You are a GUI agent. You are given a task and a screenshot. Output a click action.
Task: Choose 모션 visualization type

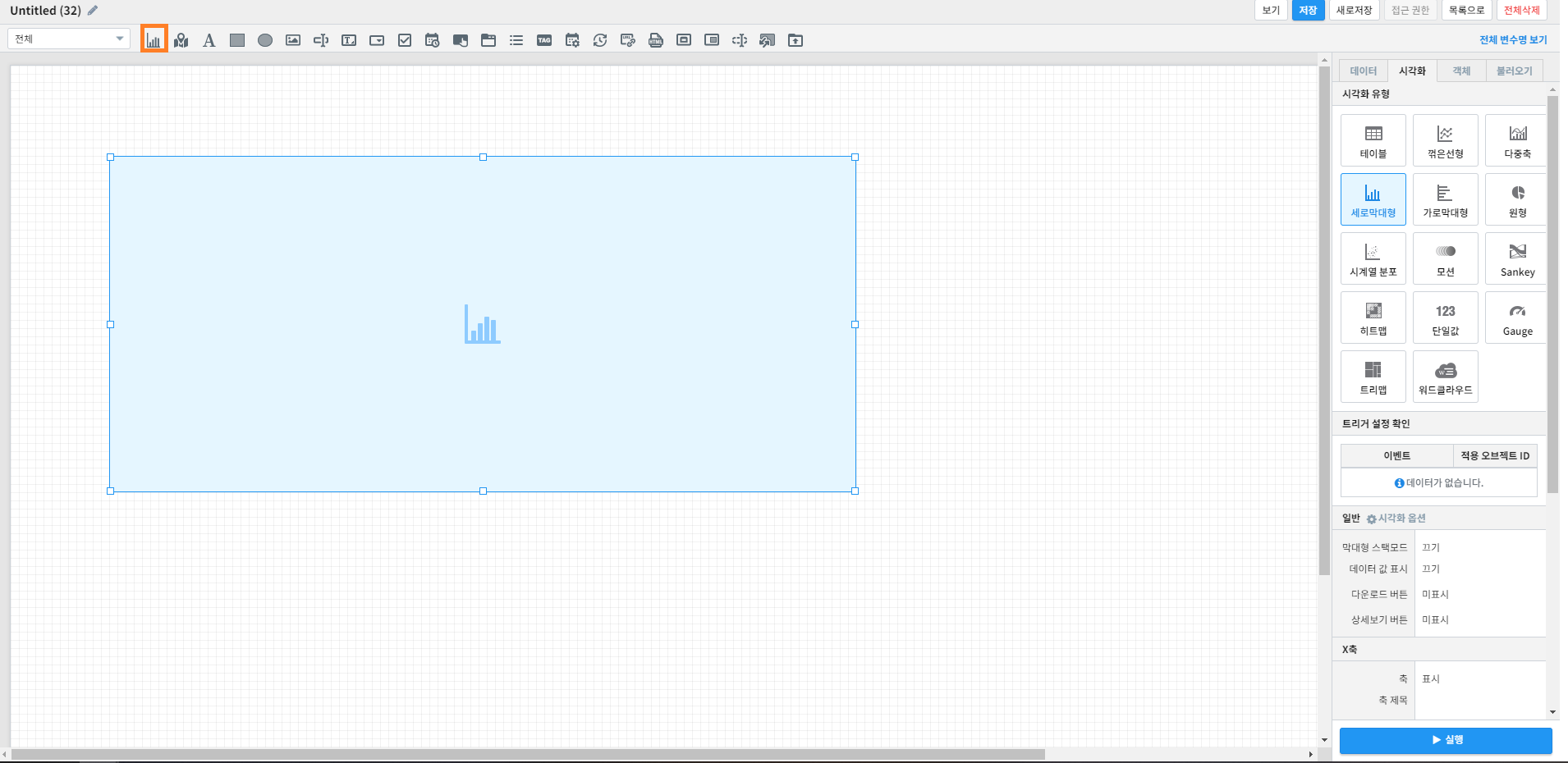pos(1446,258)
